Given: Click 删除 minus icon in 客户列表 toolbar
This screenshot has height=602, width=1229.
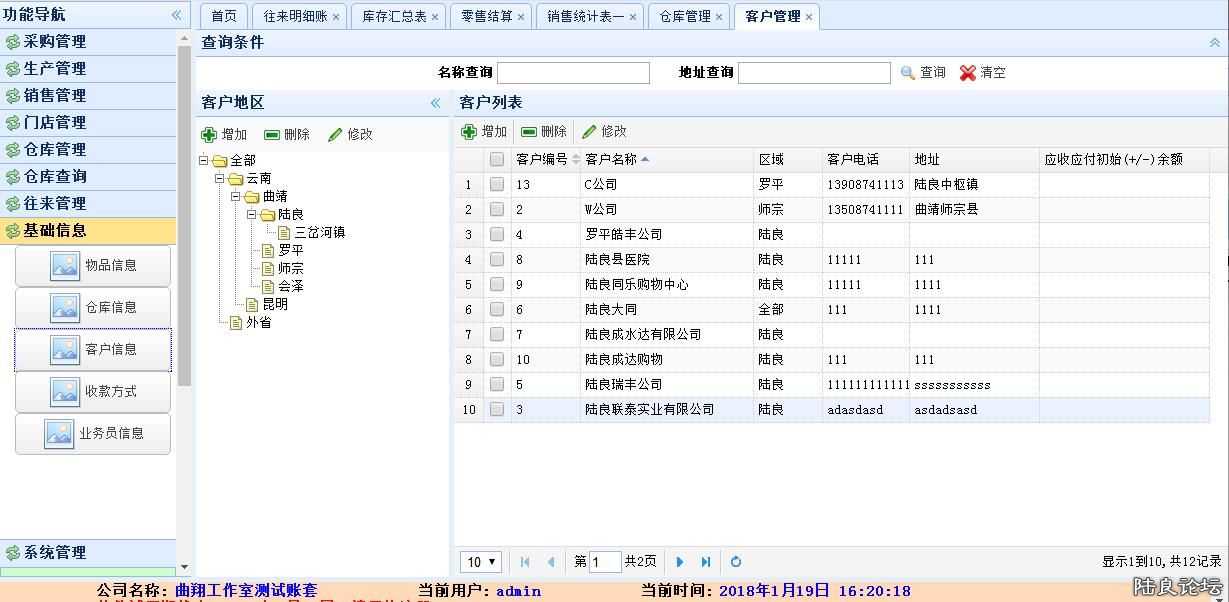Looking at the screenshot, I should pos(529,132).
